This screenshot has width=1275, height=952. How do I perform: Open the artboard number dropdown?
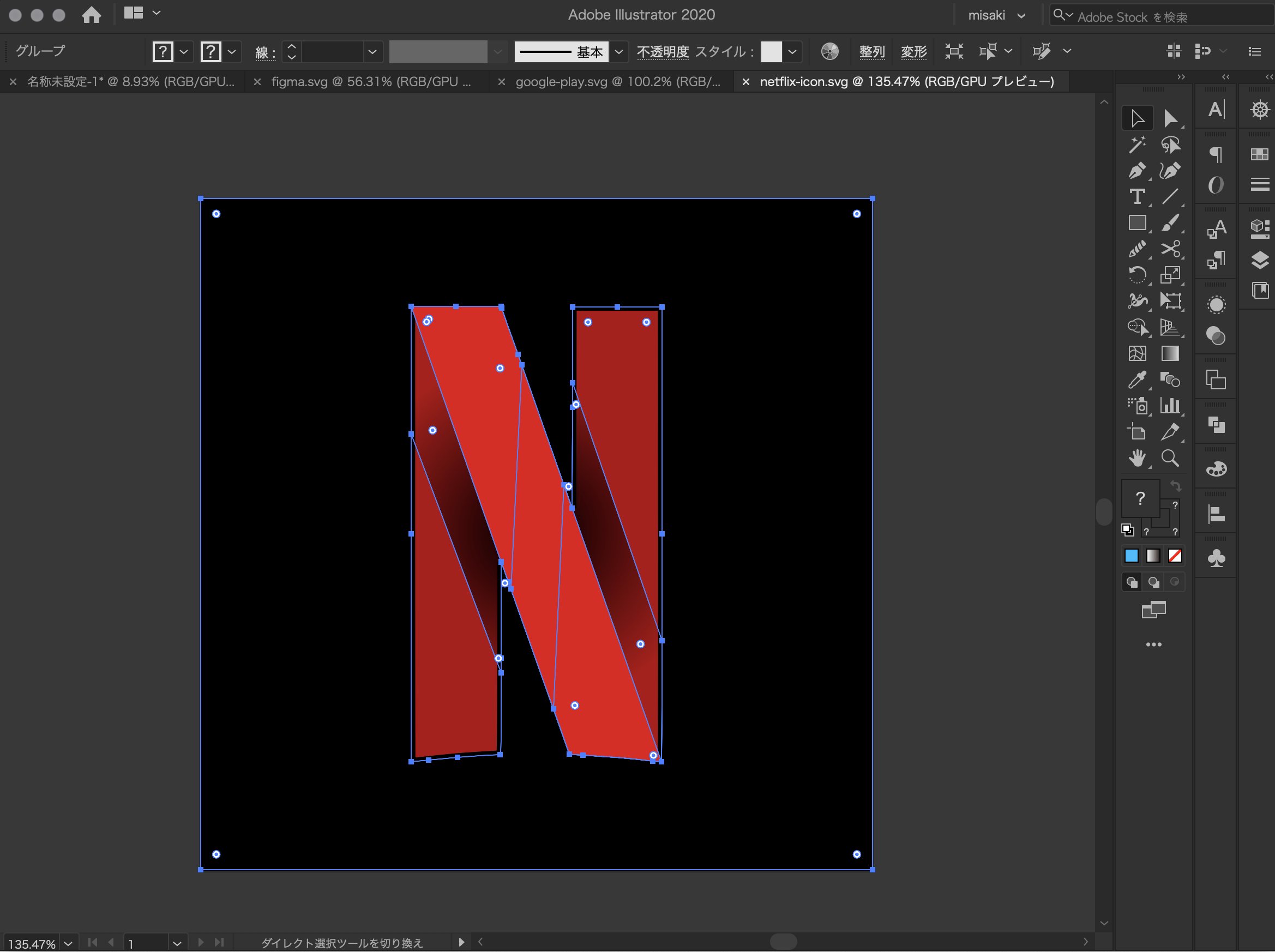(177, 943)
